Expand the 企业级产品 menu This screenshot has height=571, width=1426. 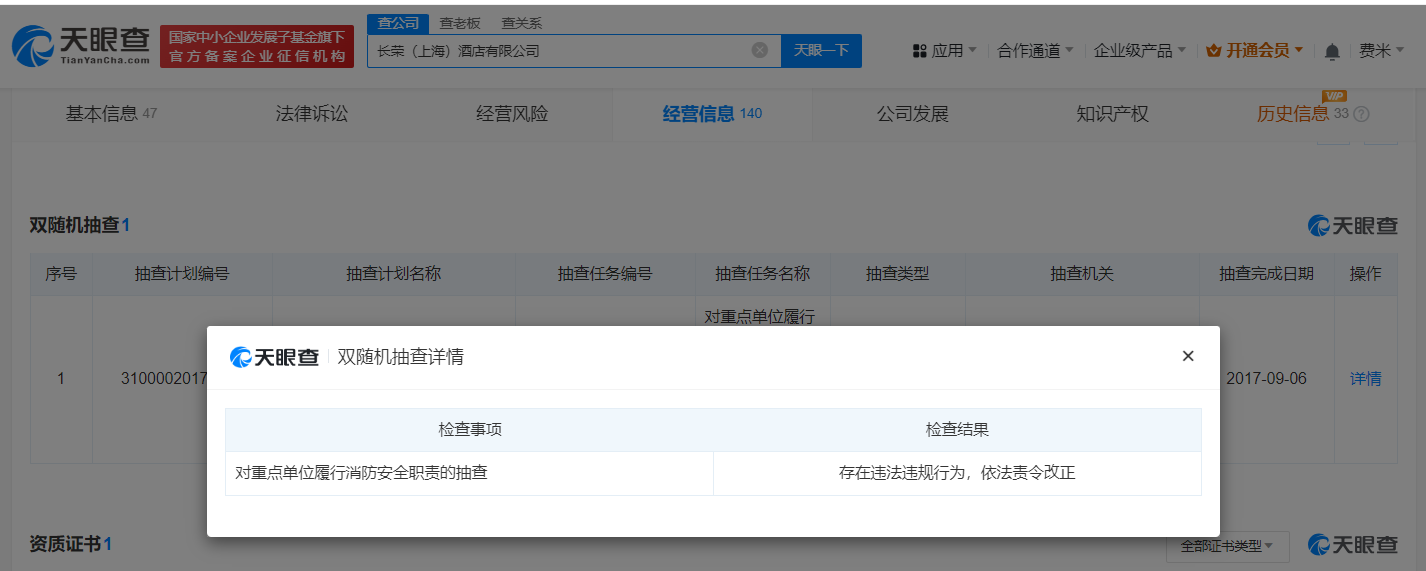tap(1139, 50)
